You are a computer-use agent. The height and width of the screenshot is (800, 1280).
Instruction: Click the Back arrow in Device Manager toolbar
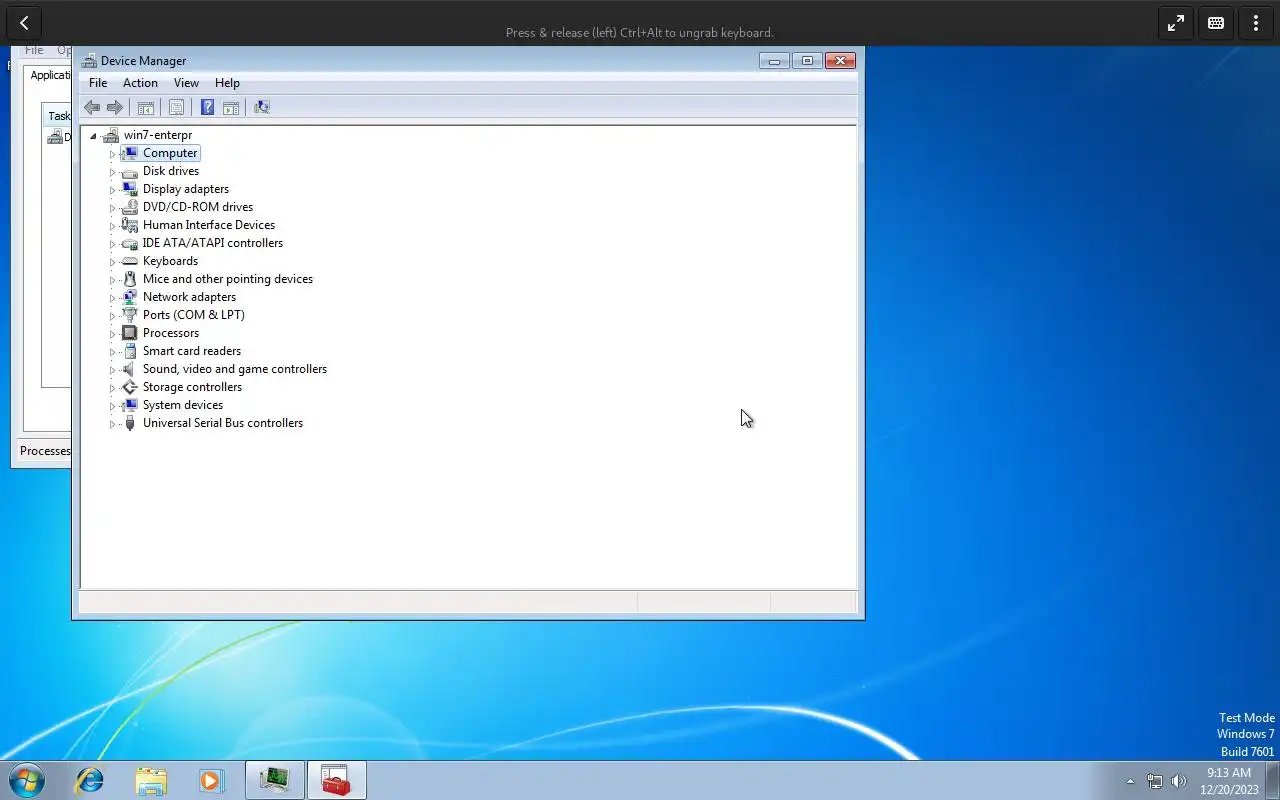92,107
